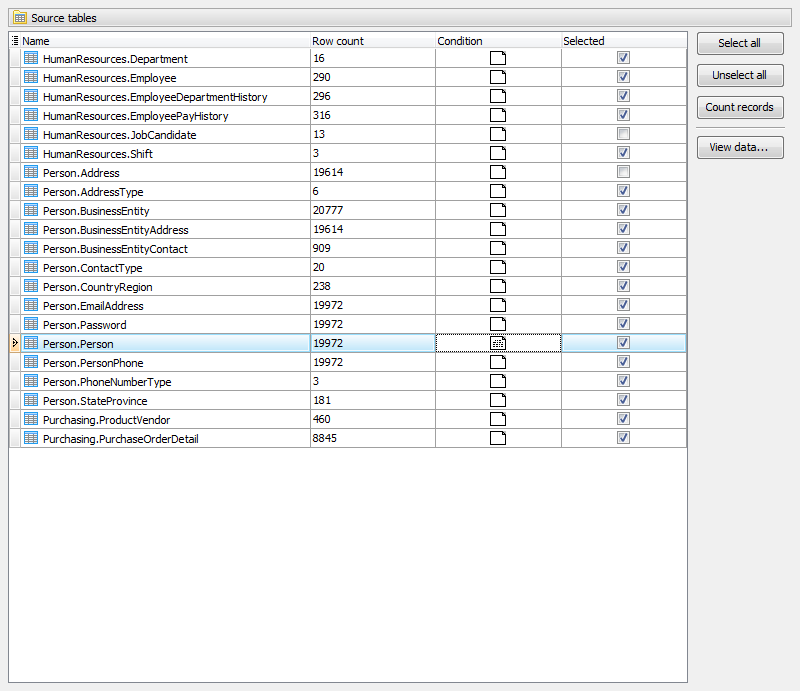Click the Row count column header

tap(340, 41)
